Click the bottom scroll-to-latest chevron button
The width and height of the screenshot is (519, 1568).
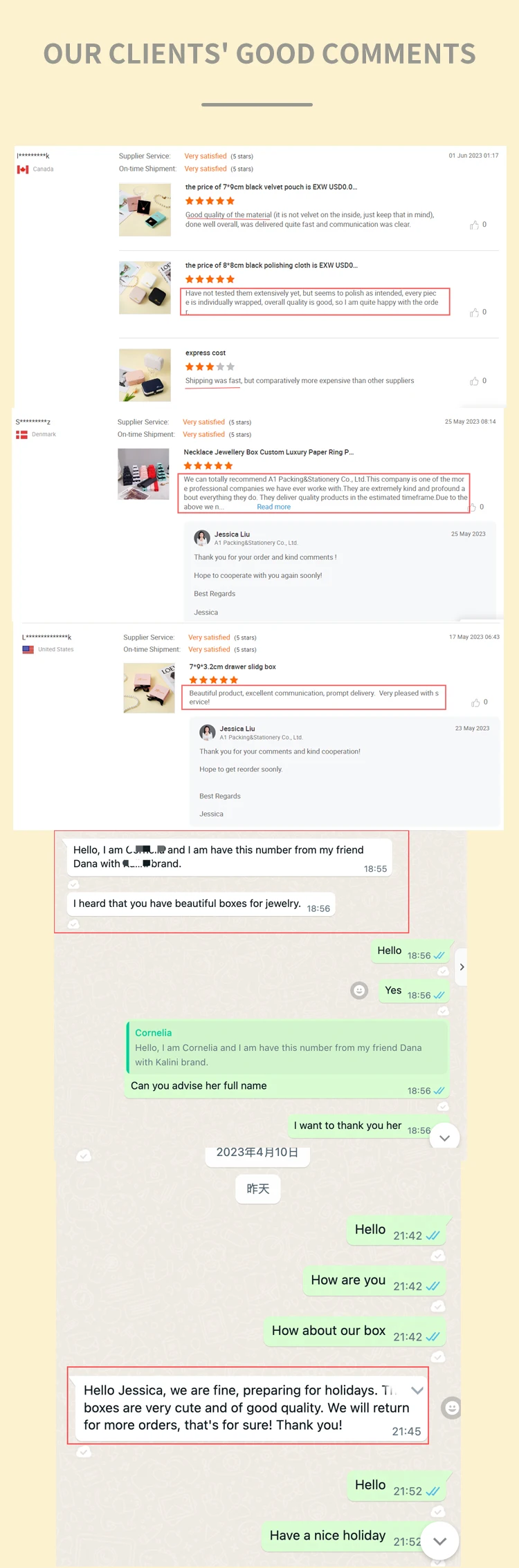(440, 1542)
